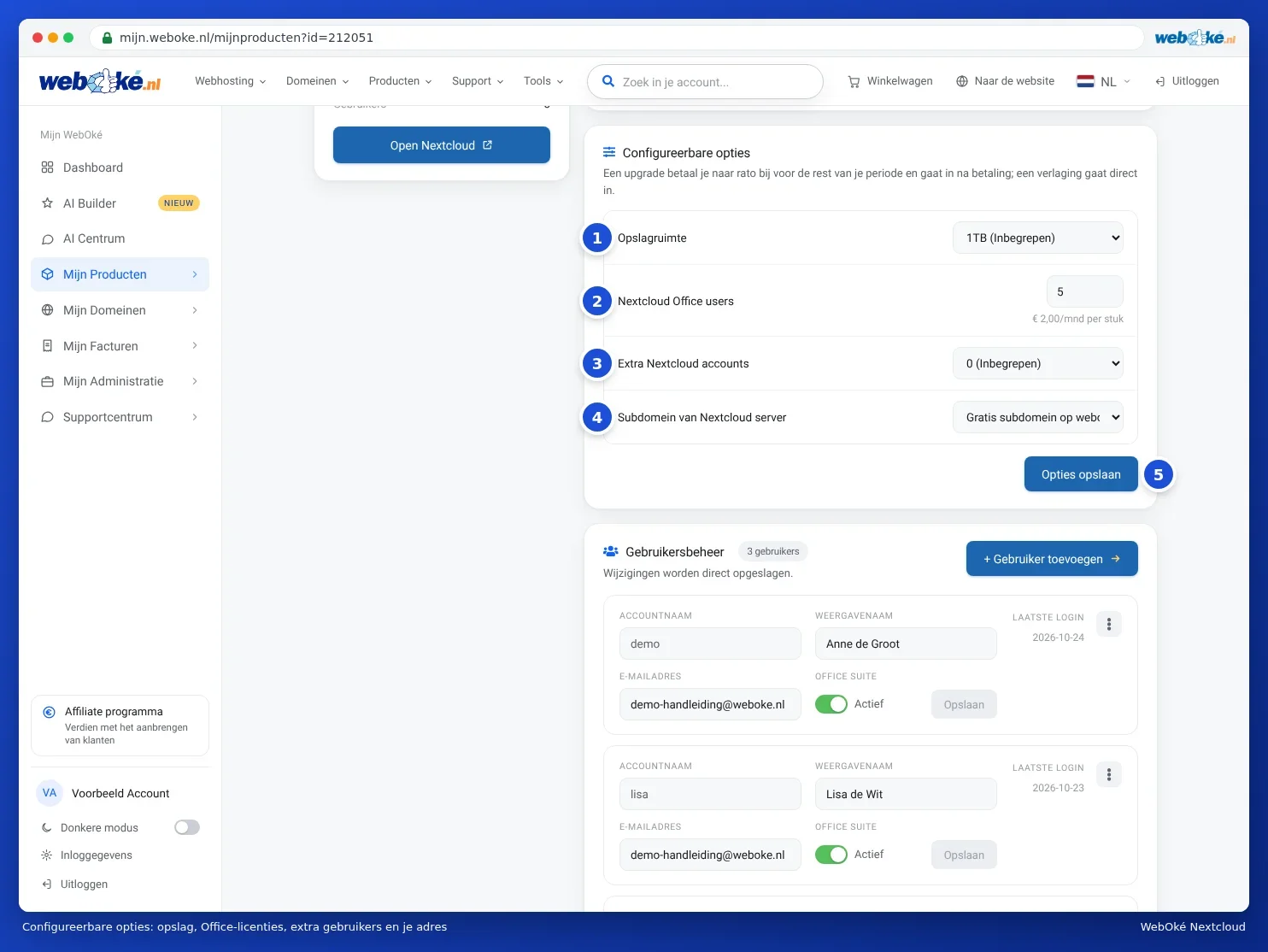Open the Subdomein van Nextcloud server dropdown

point(1038,417)
